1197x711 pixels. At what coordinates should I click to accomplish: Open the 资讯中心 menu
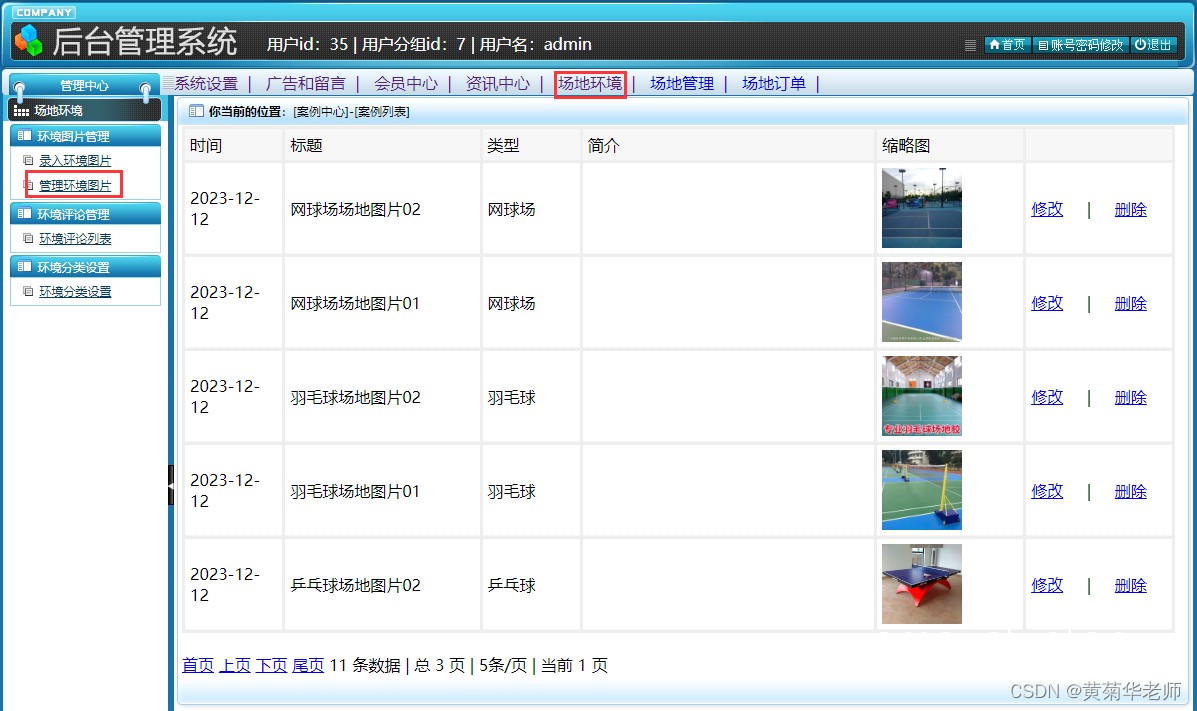[498, 83]
